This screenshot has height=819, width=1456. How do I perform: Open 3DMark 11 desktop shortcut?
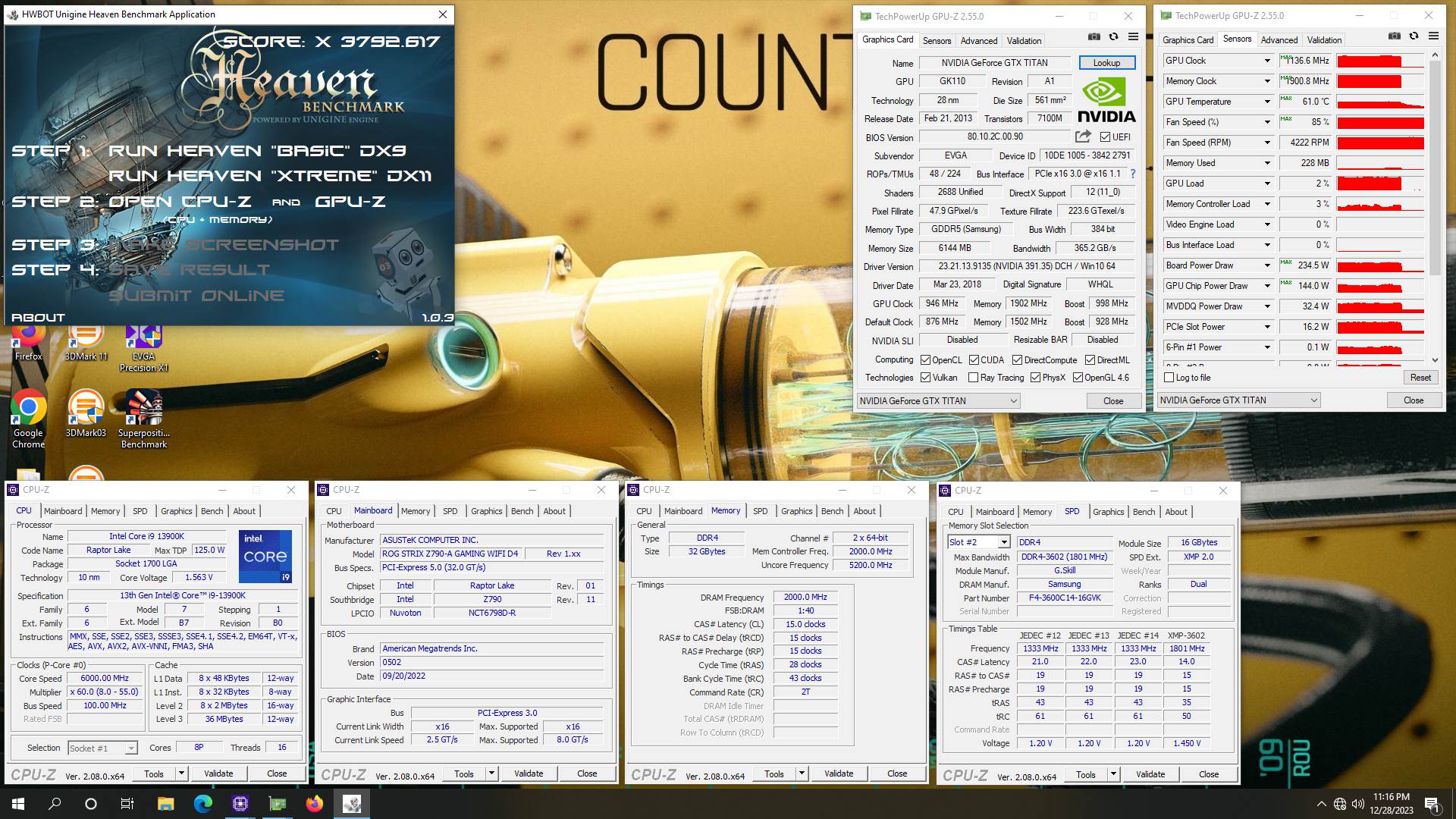pos(86,341)
